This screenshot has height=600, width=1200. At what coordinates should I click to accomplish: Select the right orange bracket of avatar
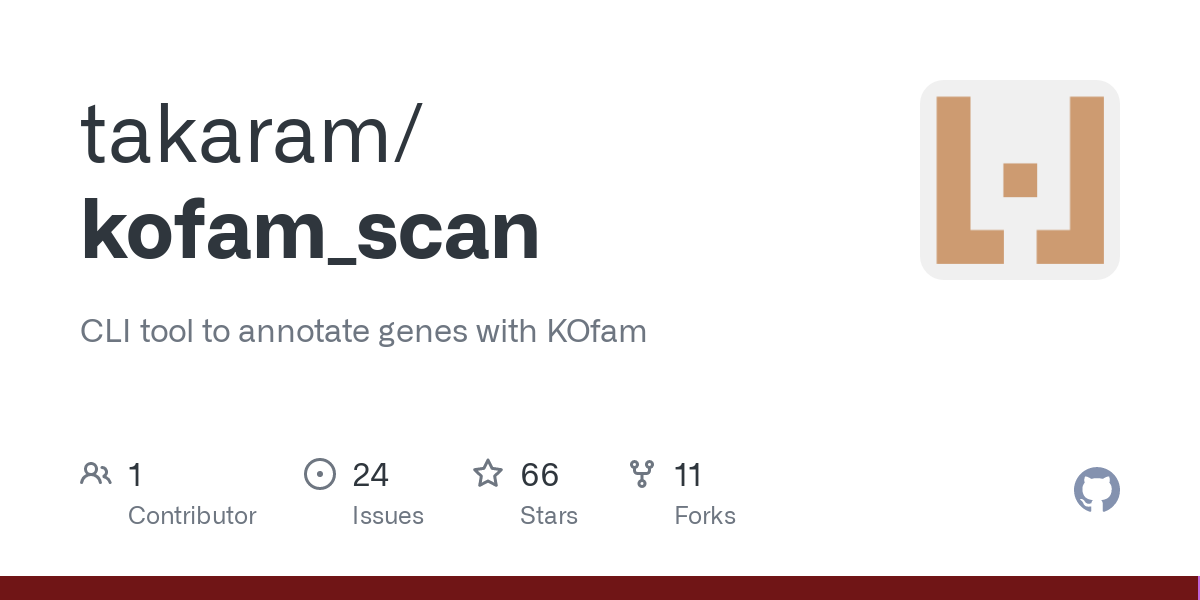coord(1070,180)
